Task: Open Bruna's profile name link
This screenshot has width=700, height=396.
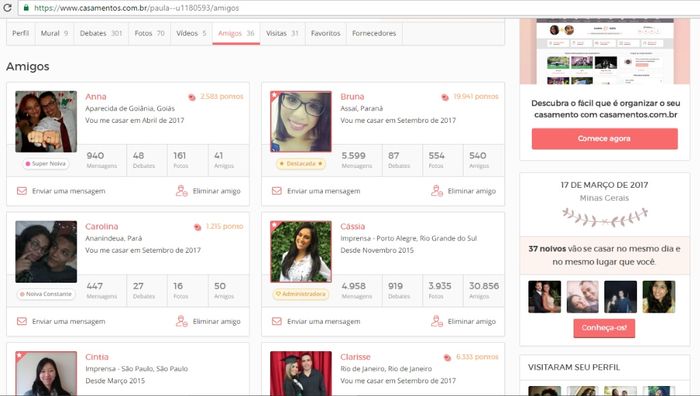Action: point(352,96)
